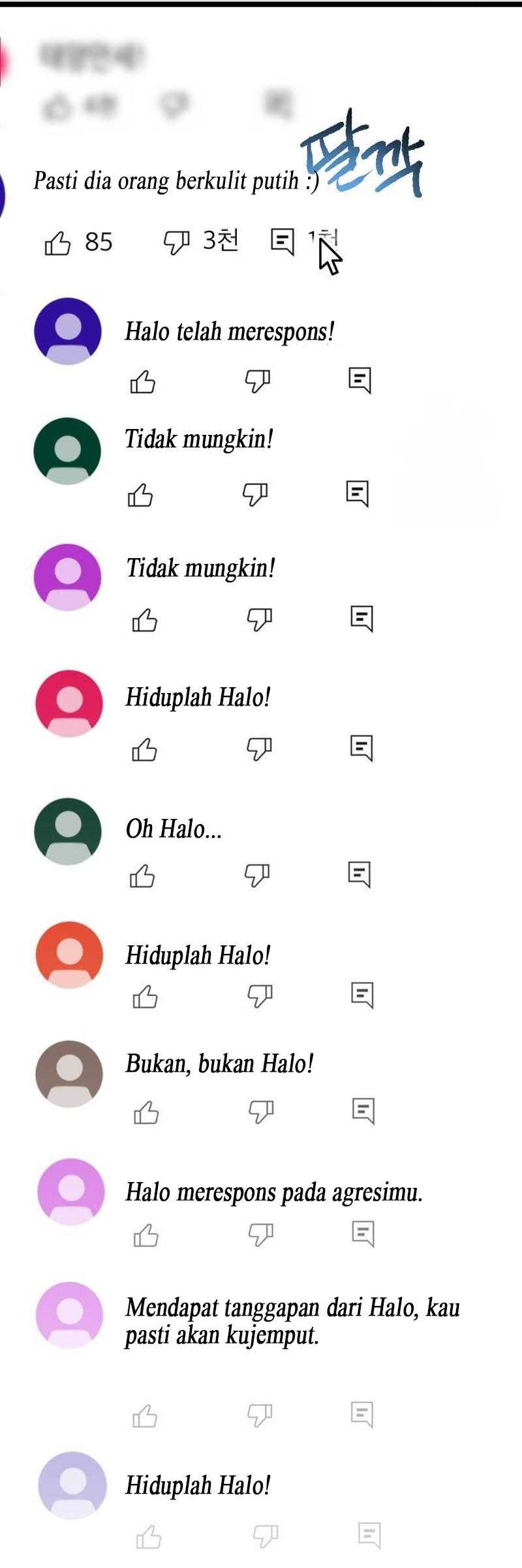Screen dimensions: 522x1568
Task: Open the dark green avatar beside 'Tidak mungkin!'
Action: coord(67,451)
